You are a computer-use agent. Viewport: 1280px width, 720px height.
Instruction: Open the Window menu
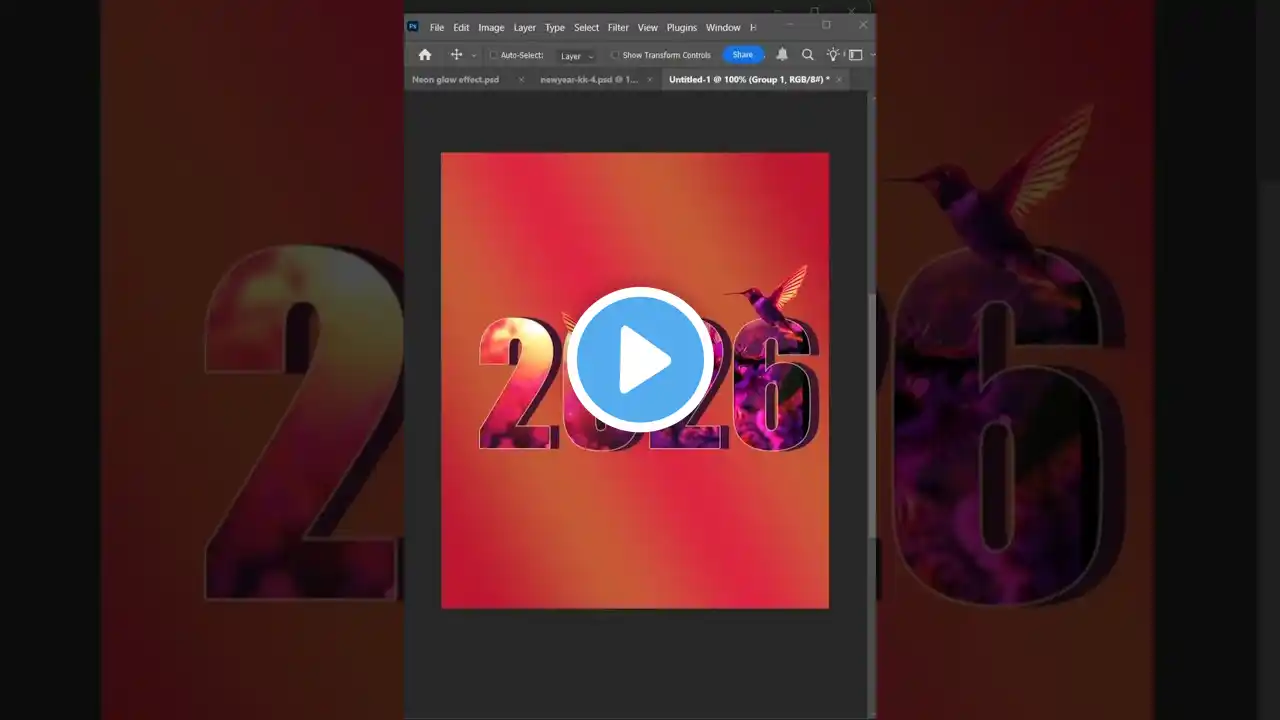pyautogui.click(x=723, y=28)
